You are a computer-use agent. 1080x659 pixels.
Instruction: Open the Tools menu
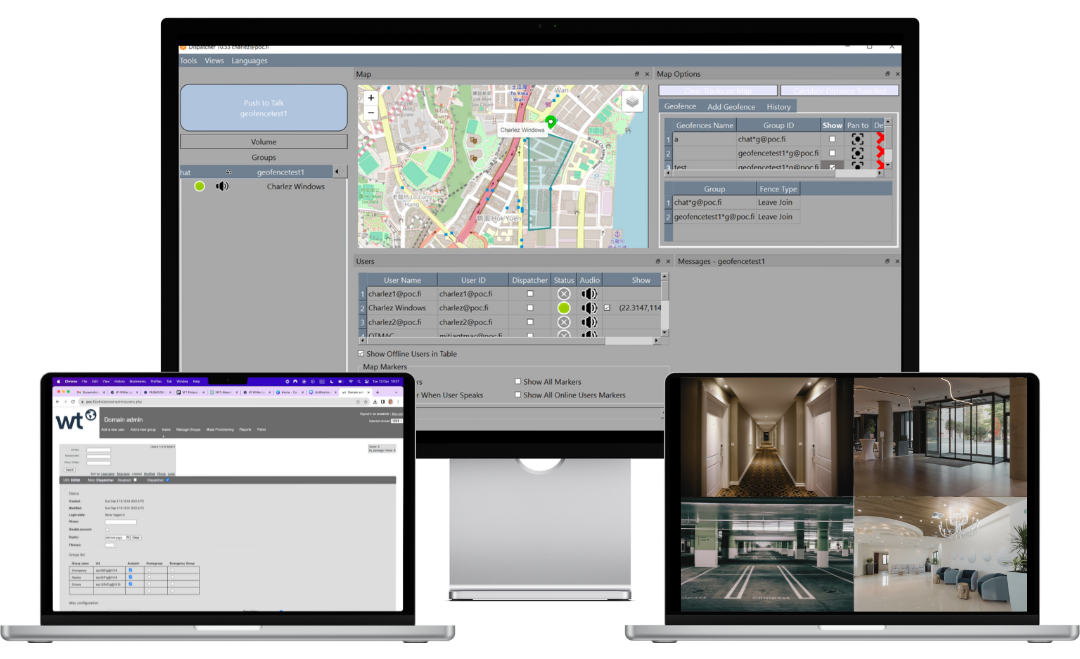(188, 61)
